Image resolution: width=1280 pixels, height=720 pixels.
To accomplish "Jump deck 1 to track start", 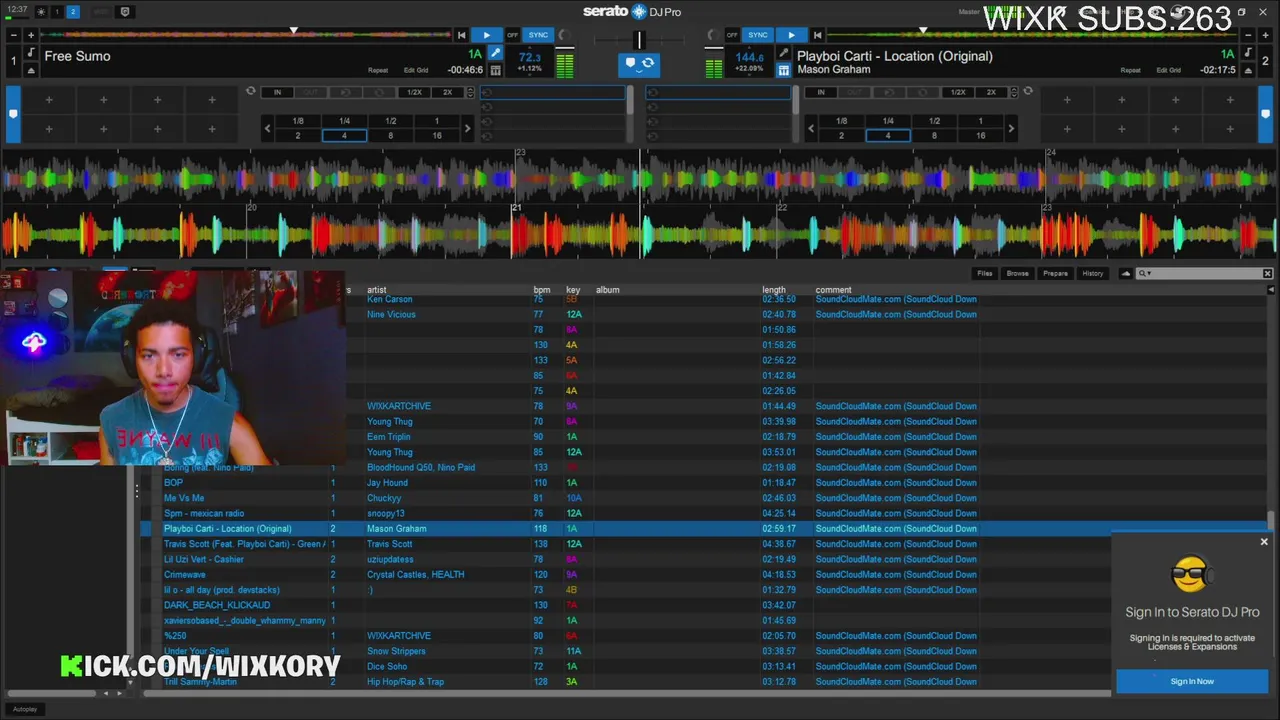I will click(461, 35).
